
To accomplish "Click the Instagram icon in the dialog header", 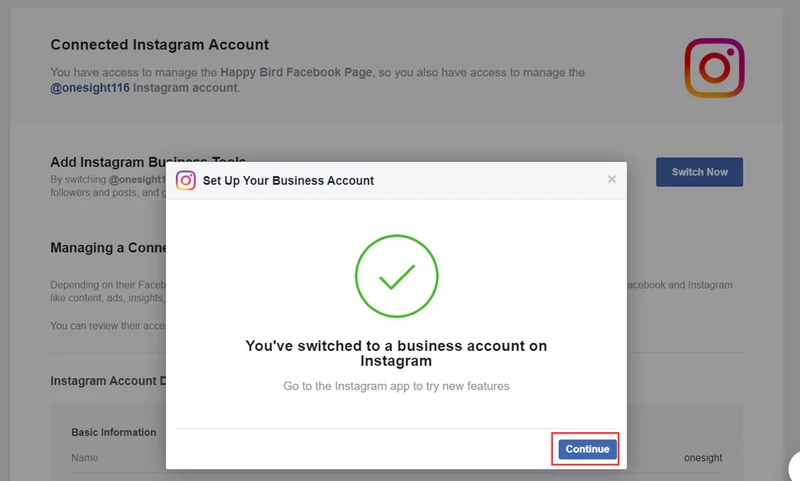I will click(186, 181).
